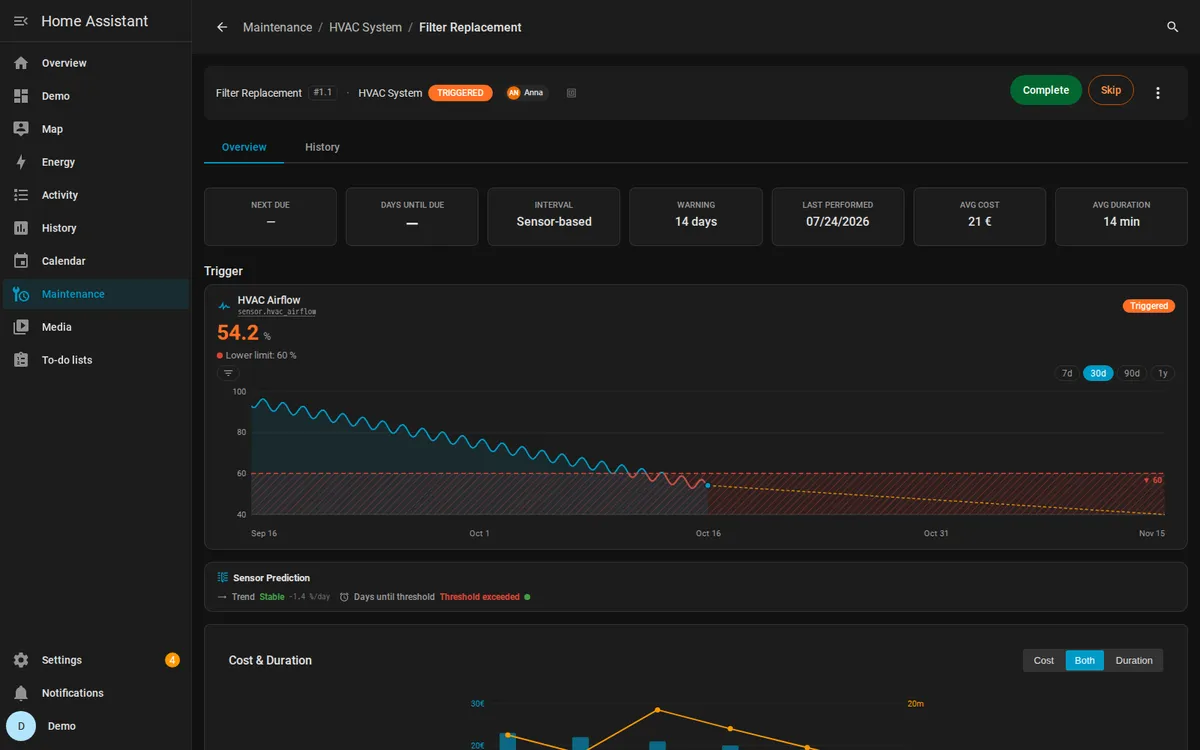Open search with the magnifier icon
The image size is (1200, 750).
[x=1173, y=28]
